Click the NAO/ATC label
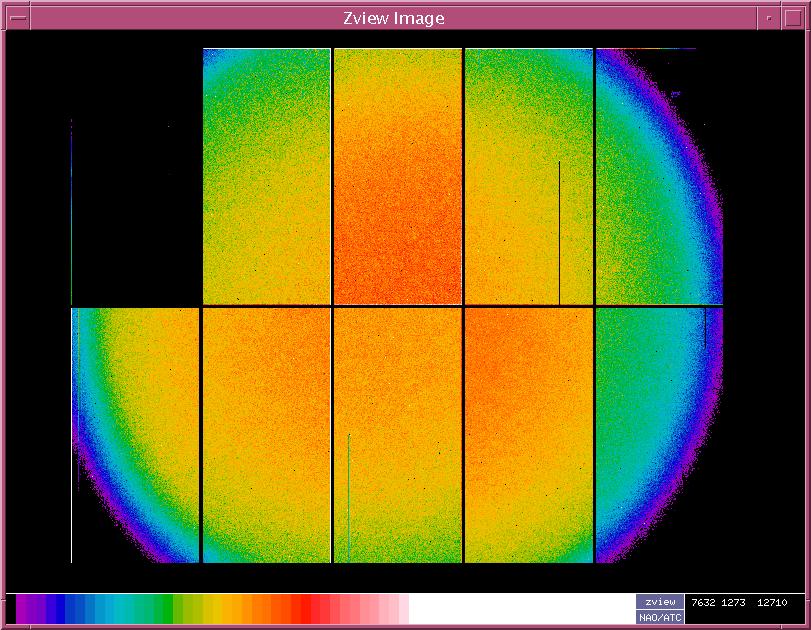 coord(660,617)
